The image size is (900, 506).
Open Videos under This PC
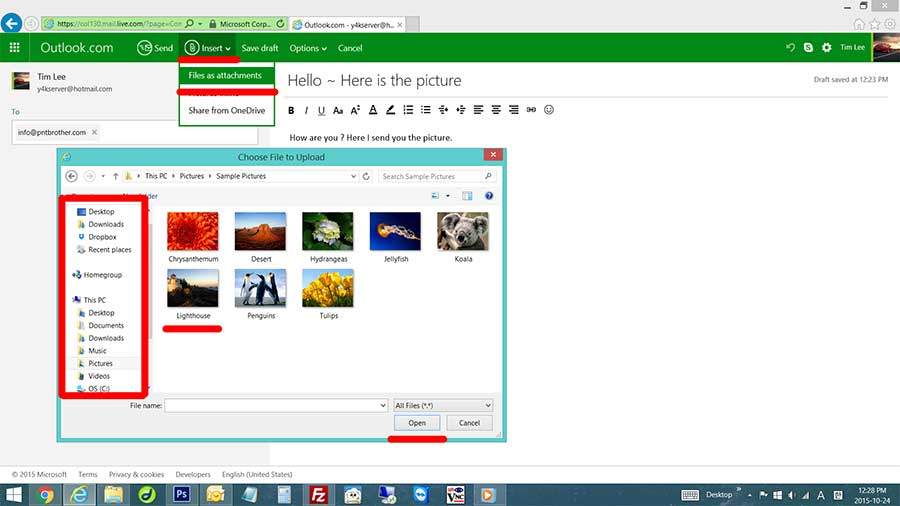pyautogui.click(x=94, y=376)
